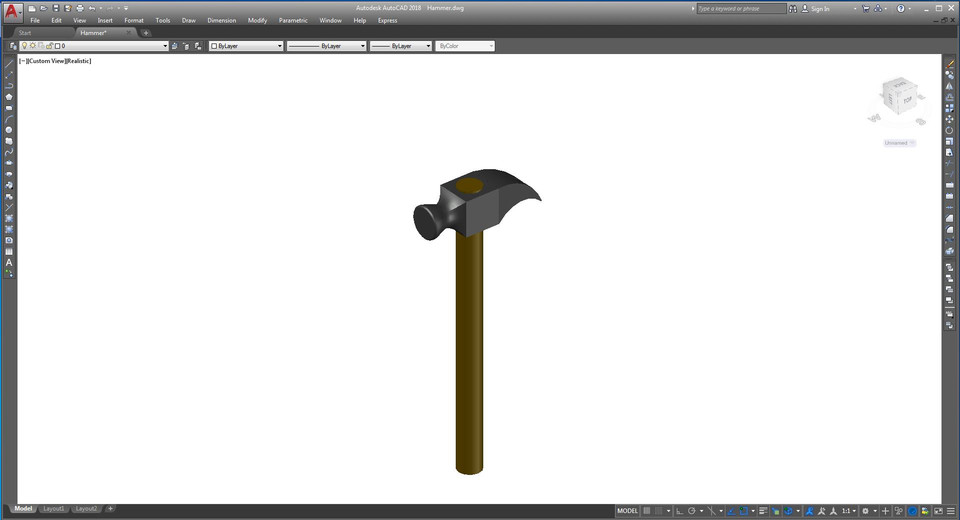Open the status bar Customization menu icon

[x=950, y=511]
